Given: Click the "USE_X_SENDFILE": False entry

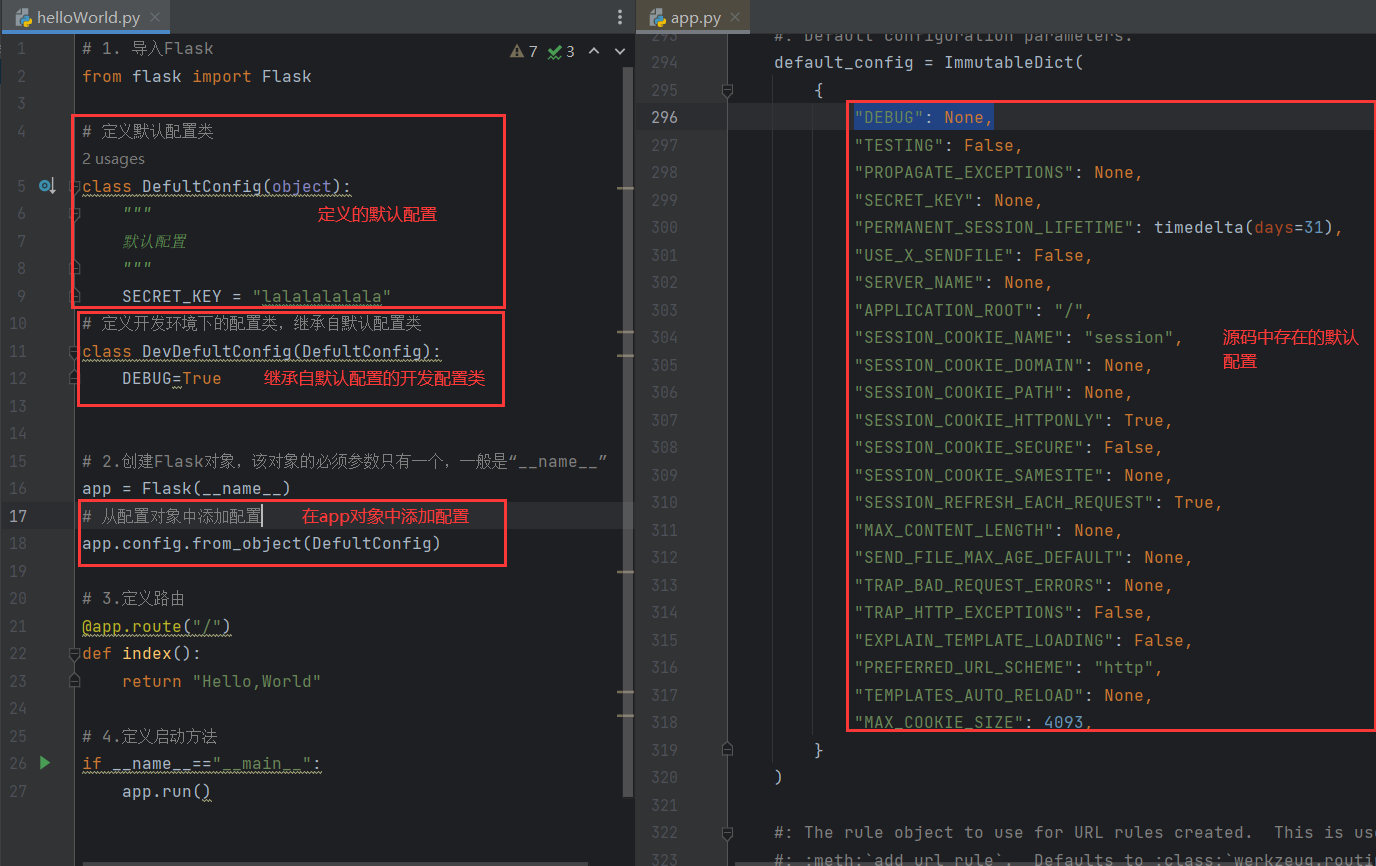Looking at the screenshot, I should 974,255.
